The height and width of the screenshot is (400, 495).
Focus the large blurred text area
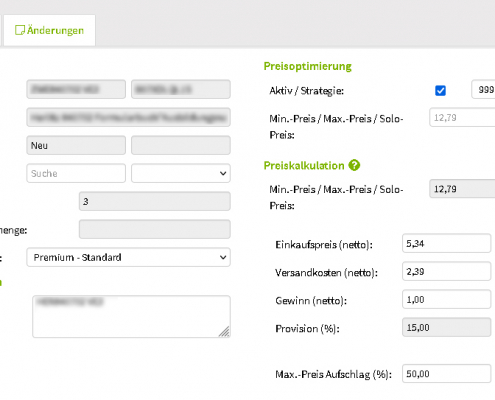[131, 317]
